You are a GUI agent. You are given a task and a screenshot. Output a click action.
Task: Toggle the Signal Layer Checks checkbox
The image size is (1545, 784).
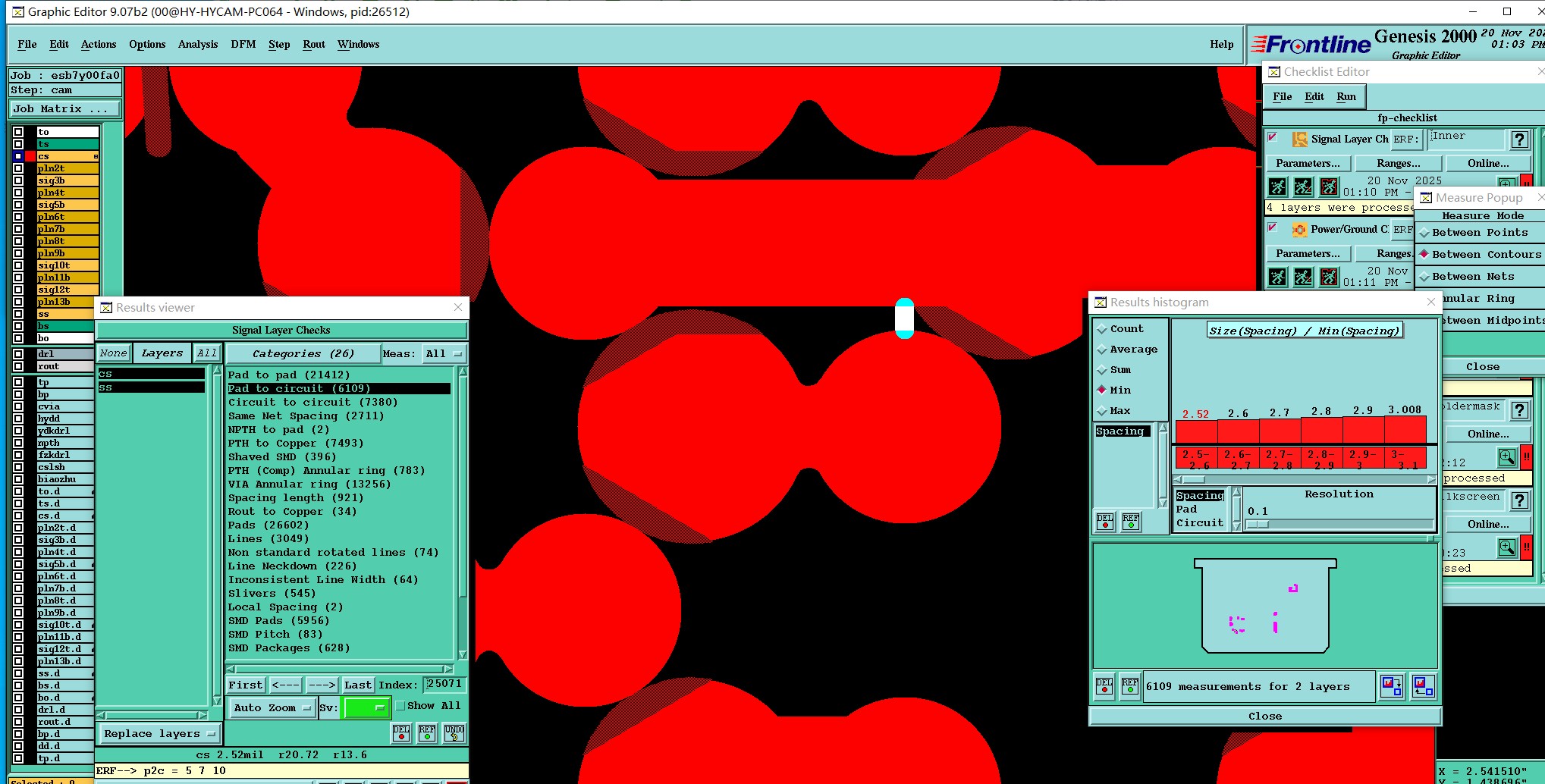(x=1273, y=137)
